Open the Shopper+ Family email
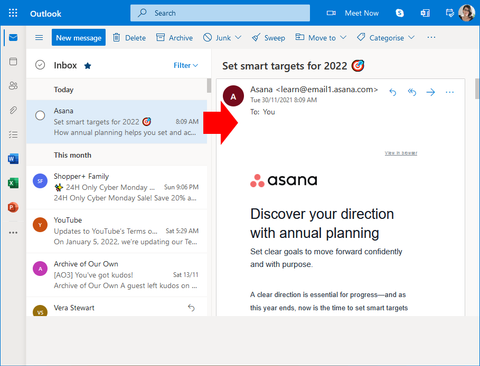 (x=117, y=187)
